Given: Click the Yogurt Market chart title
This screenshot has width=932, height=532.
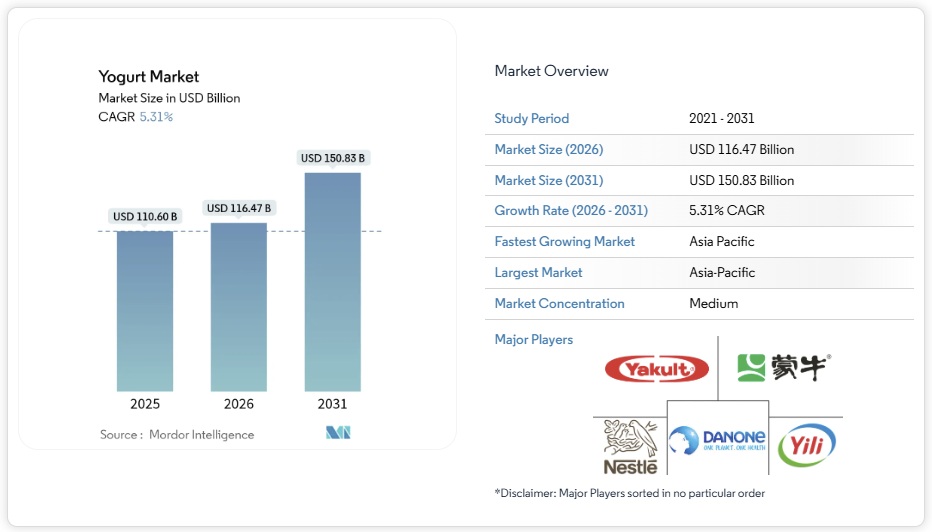Looking at the screenshot, I should pos(148,77).
